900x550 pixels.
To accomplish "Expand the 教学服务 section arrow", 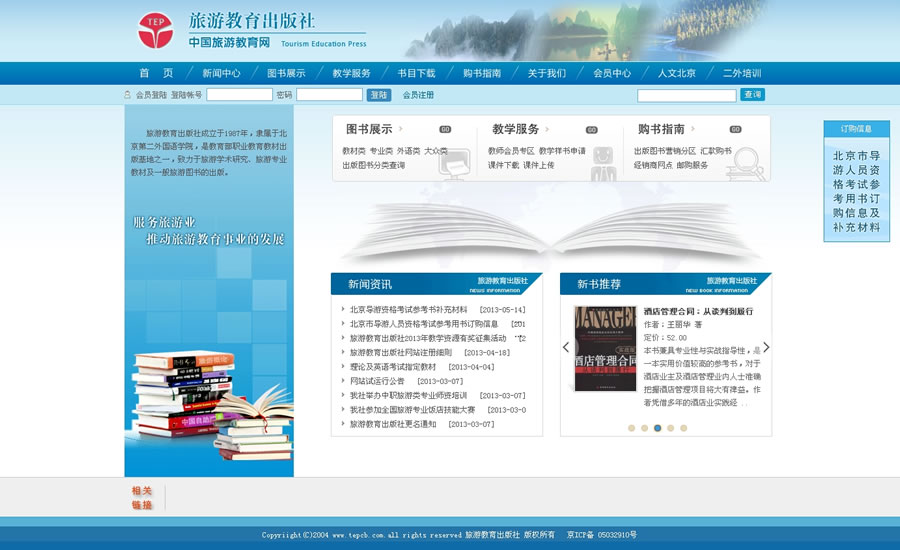I will (x=547, y=129).
